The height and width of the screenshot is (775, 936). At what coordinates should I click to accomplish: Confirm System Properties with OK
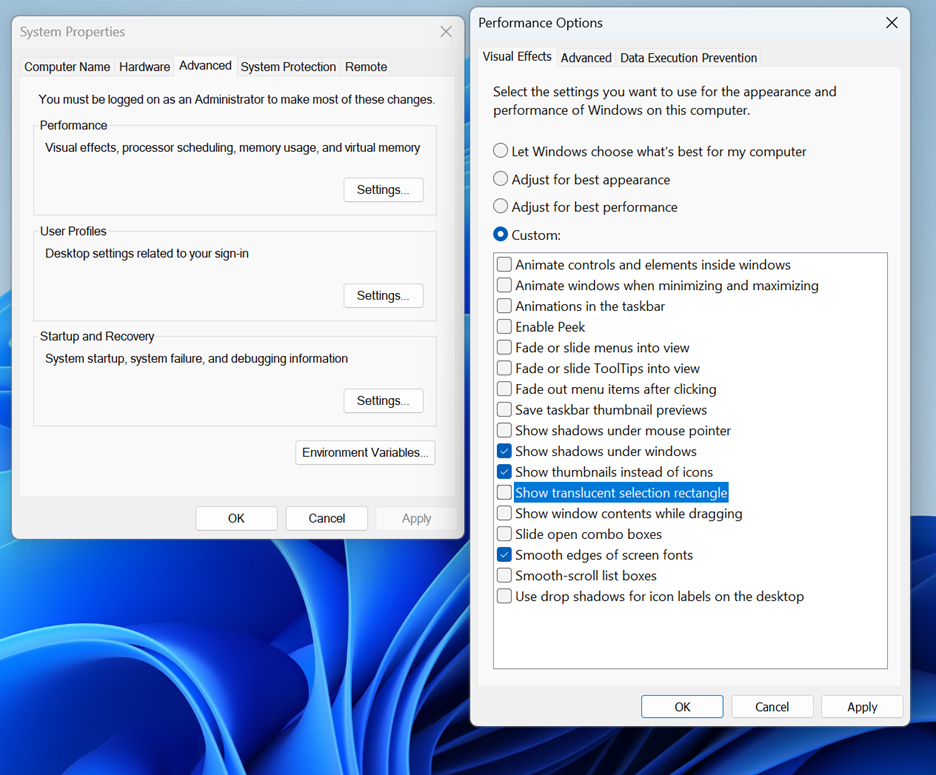click(236, 518)
